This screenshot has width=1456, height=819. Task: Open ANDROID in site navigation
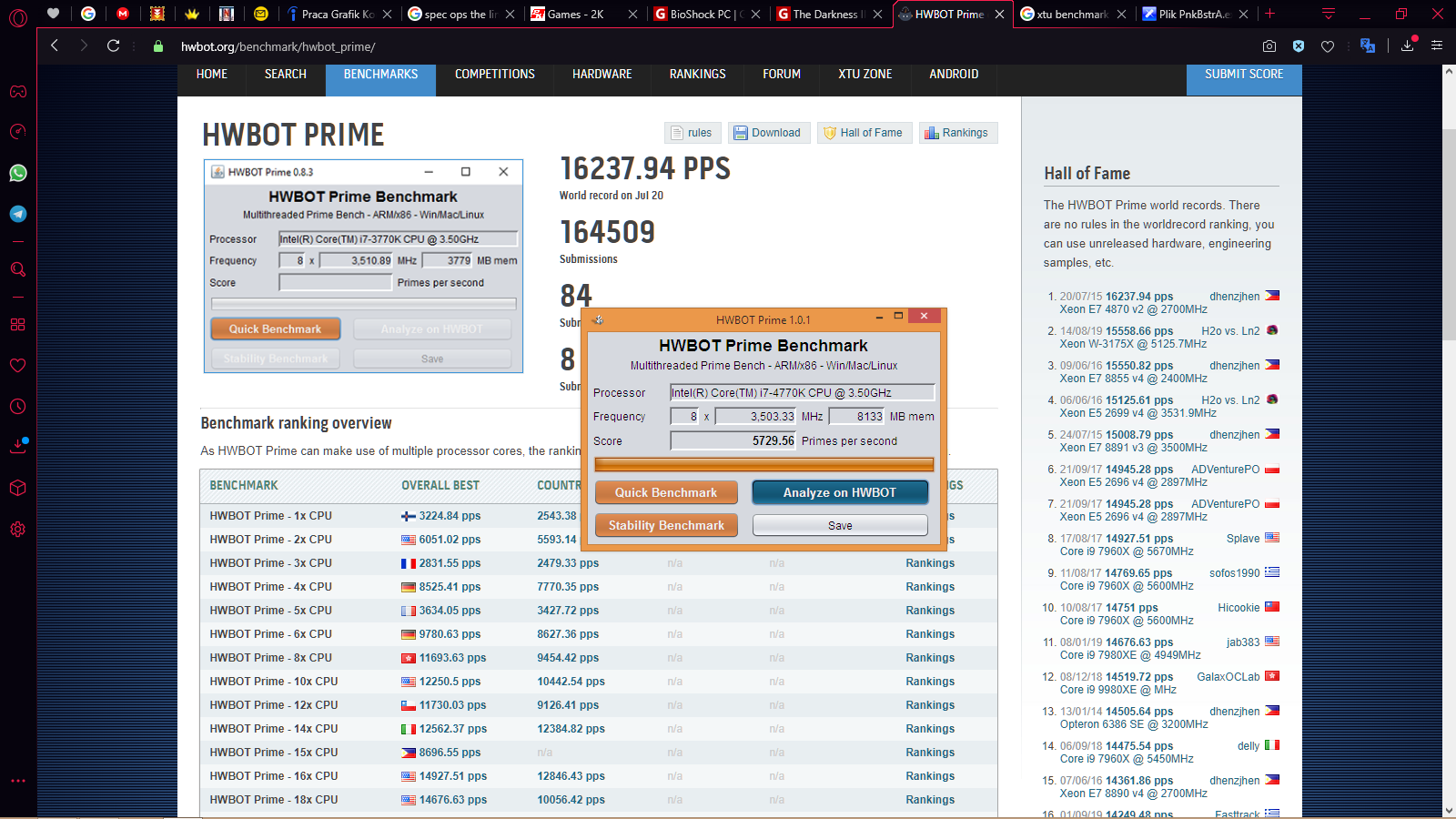(x=954, y=75)
